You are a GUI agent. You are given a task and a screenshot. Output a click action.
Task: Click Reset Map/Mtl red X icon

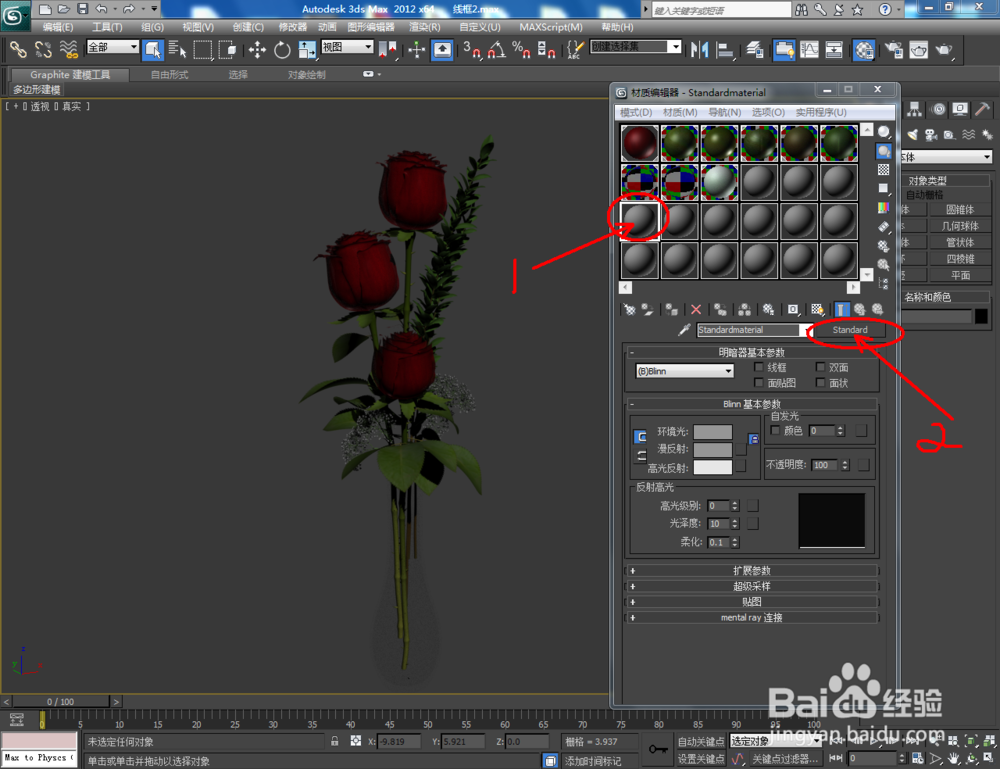pos(696,310)
